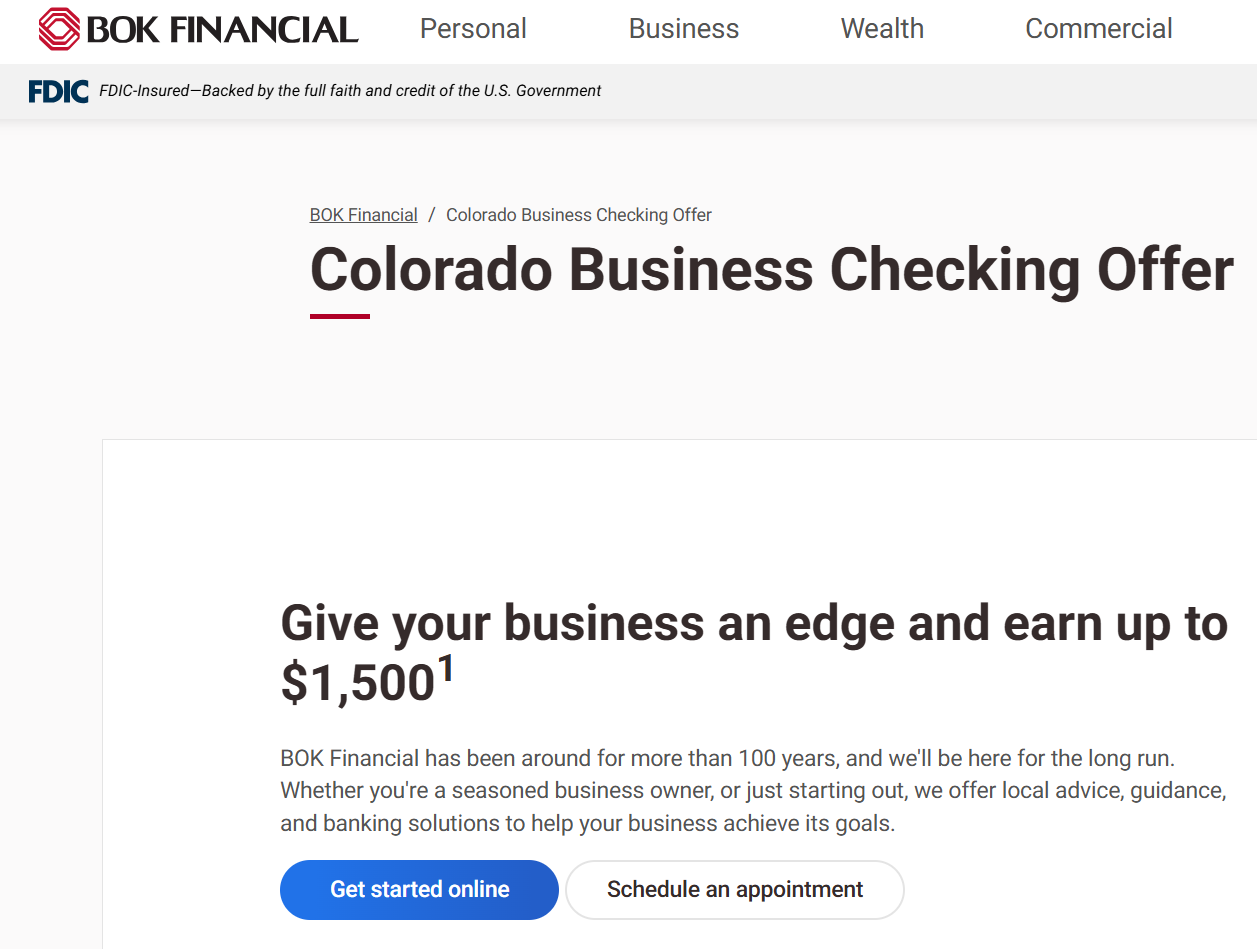
Task: Open the Personal navigation menu
Action: point(473,29)
